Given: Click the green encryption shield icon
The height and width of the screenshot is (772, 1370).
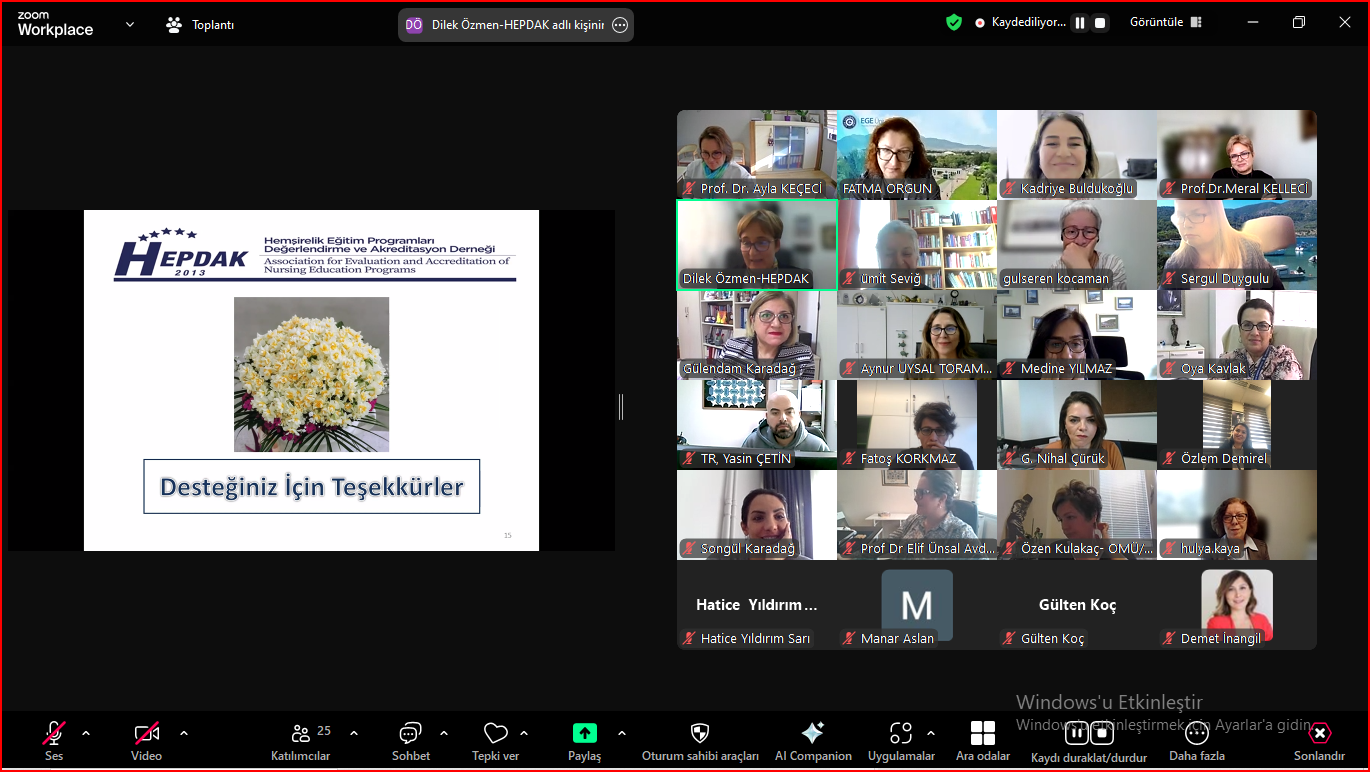Looking at the screenshot, I should [954, 22].
